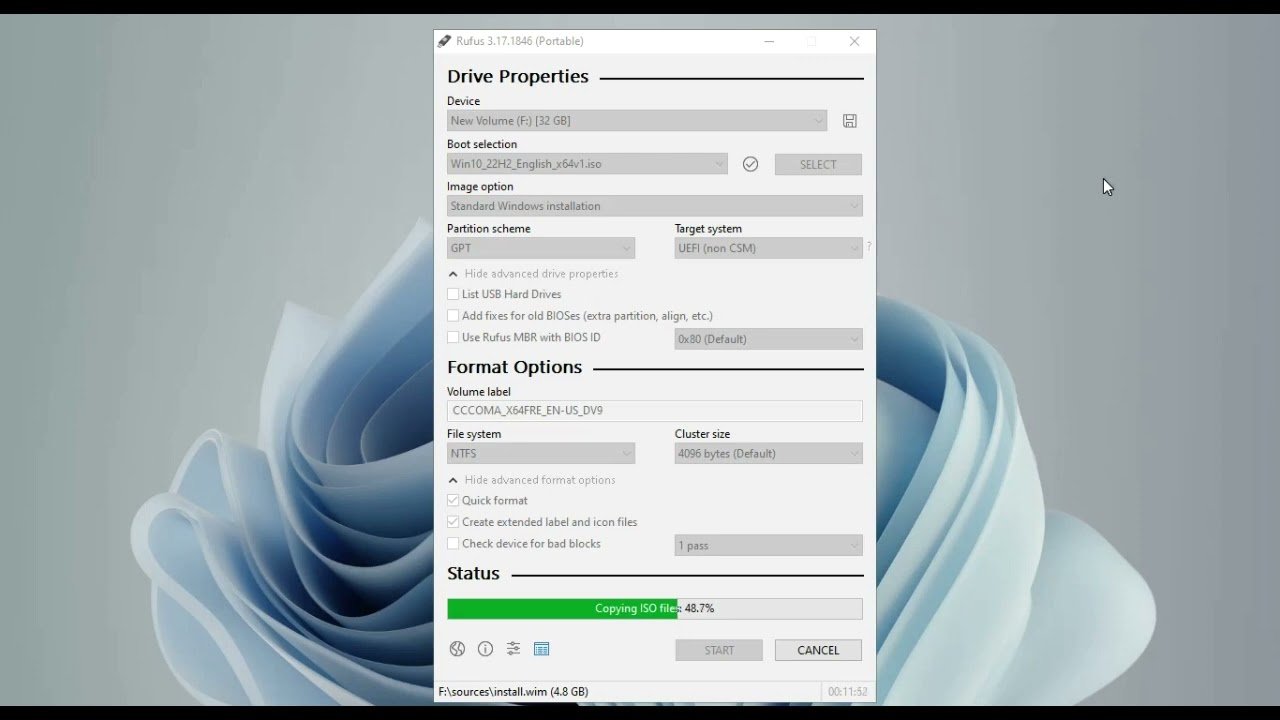Image resolution: width=1280 pixels, height=720 pixels.
Task: Collapse Hide advanced format options
Action: click(532, 480)
